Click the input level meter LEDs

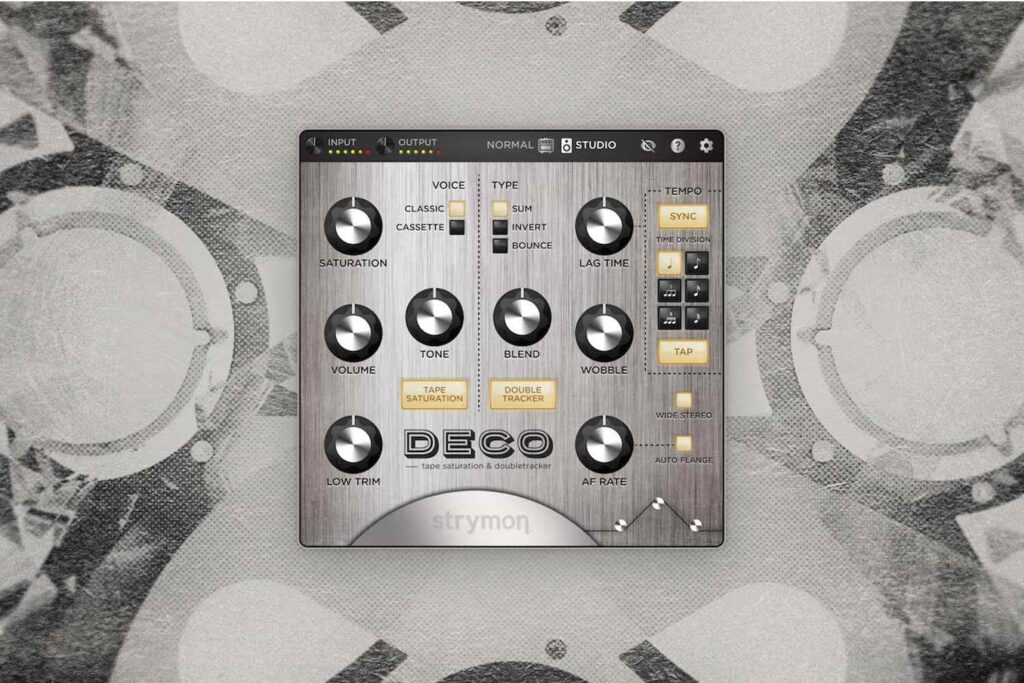click(349, 152)
